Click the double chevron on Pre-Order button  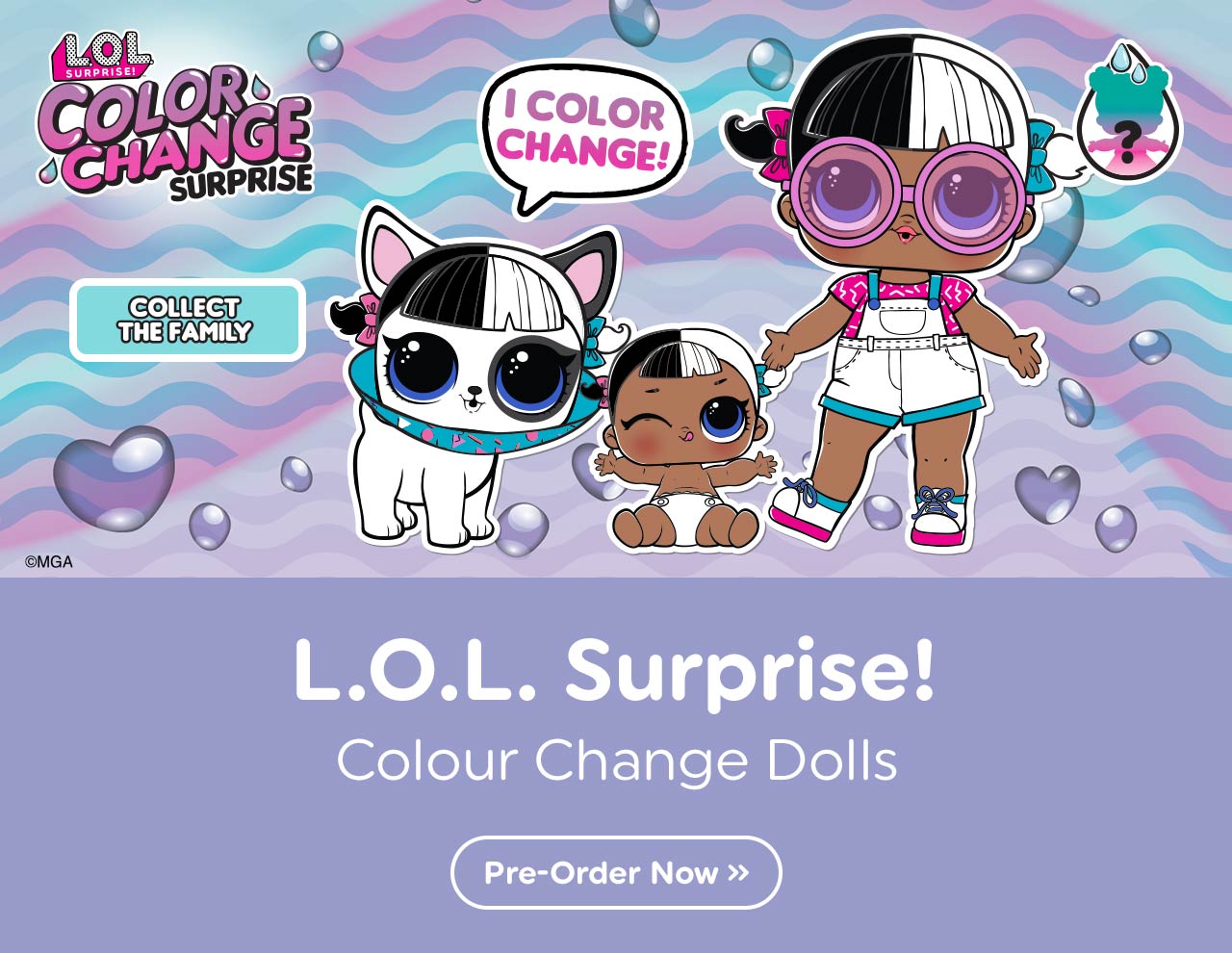coord(738,873)
